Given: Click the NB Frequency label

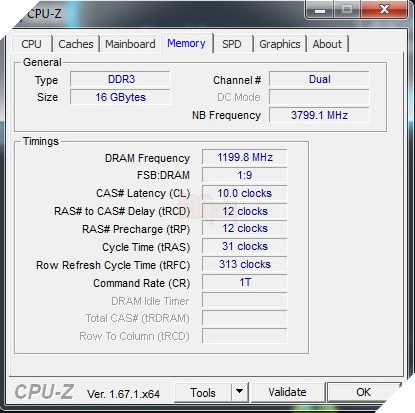Looking at the screenshot, I should [x=226, y=115].
